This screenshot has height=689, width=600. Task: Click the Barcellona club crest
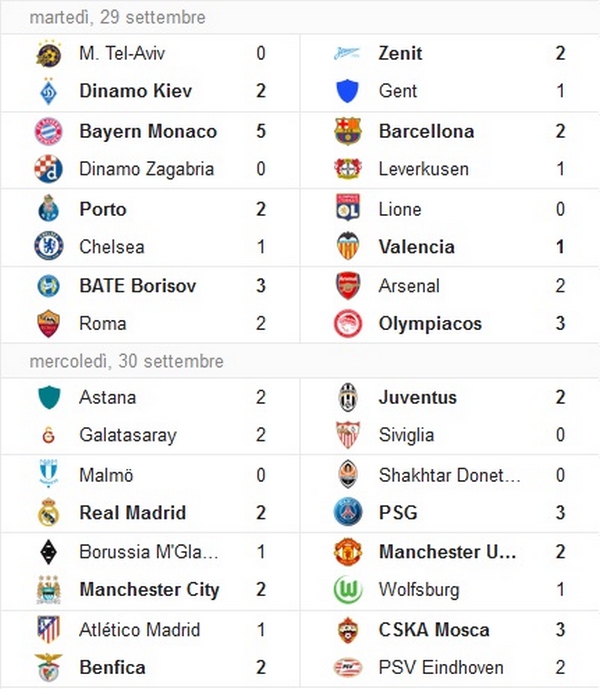348,131
